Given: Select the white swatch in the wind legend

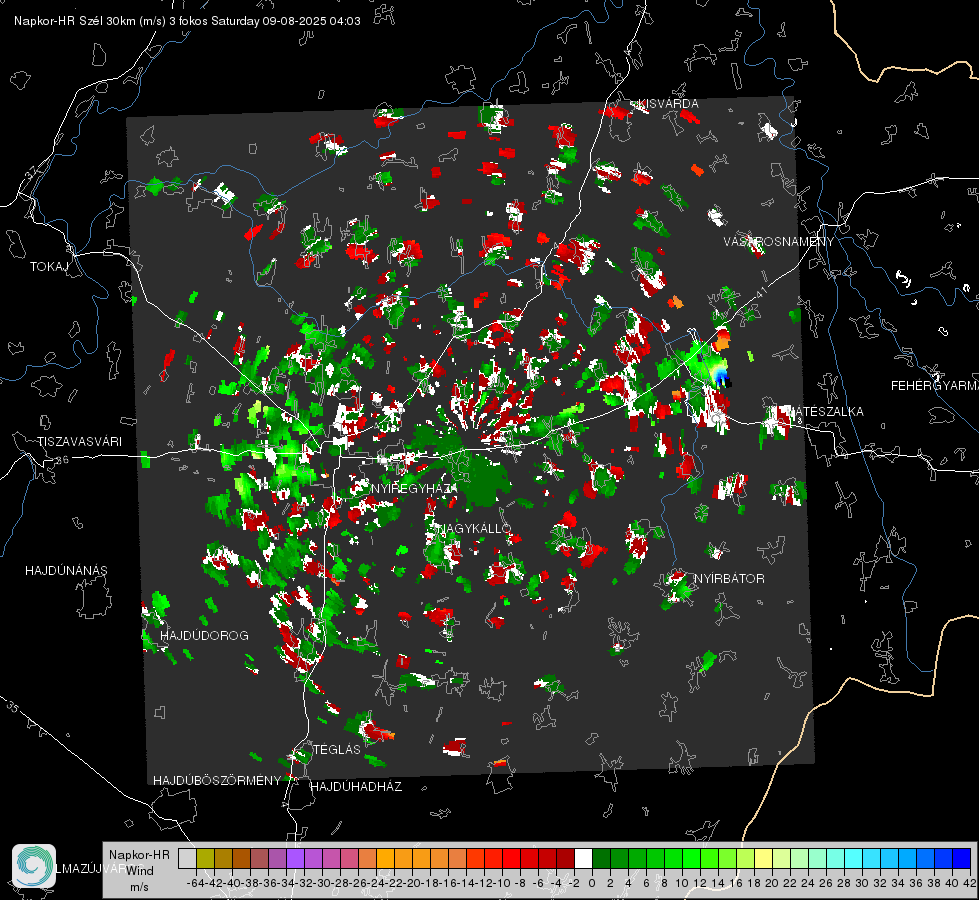Looking at the screenshot, I should [x=583, y=859].
